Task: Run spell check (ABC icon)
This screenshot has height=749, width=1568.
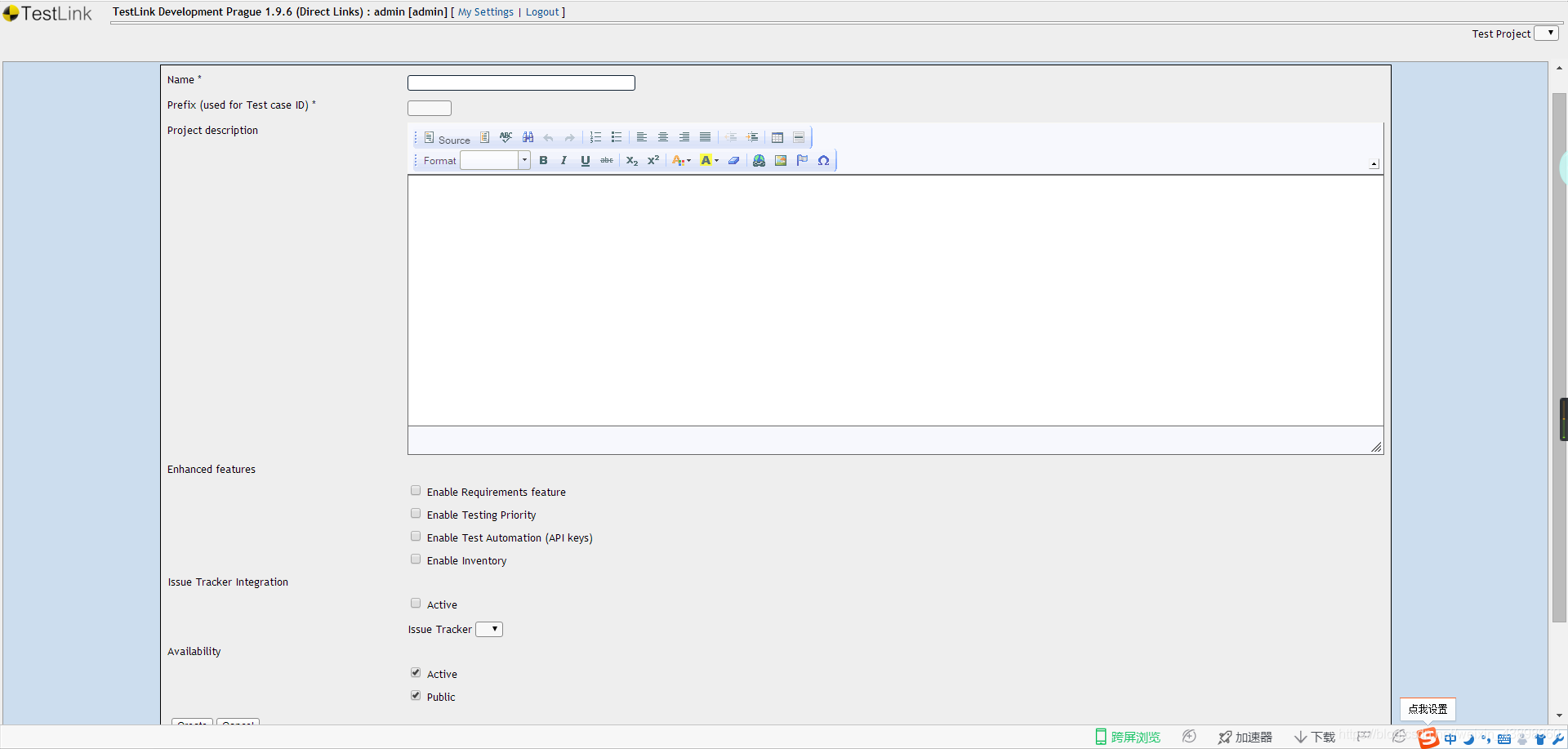Action: click(506, 137)
